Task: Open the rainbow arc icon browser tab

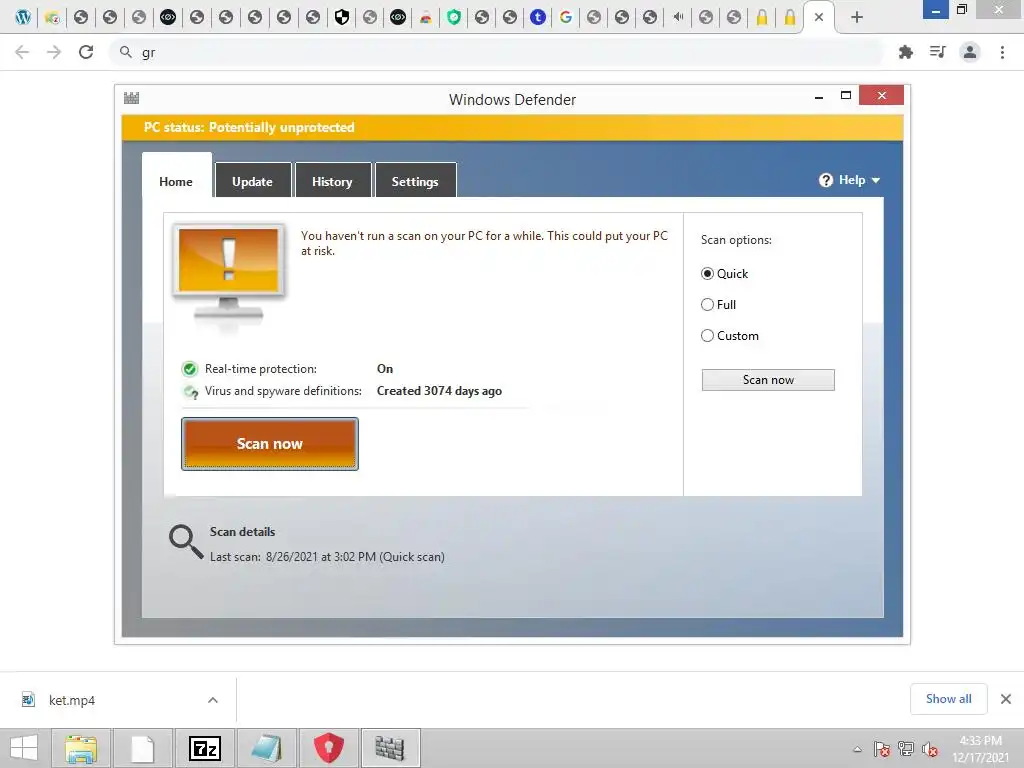Action: (x=426, y=18)
